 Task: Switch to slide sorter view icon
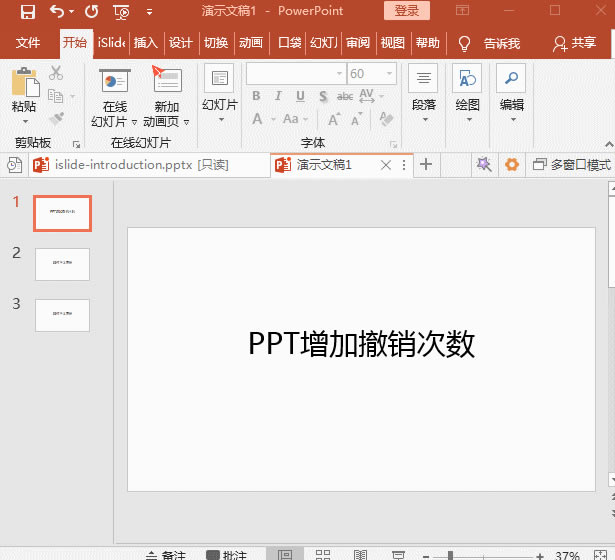(323, 554)
